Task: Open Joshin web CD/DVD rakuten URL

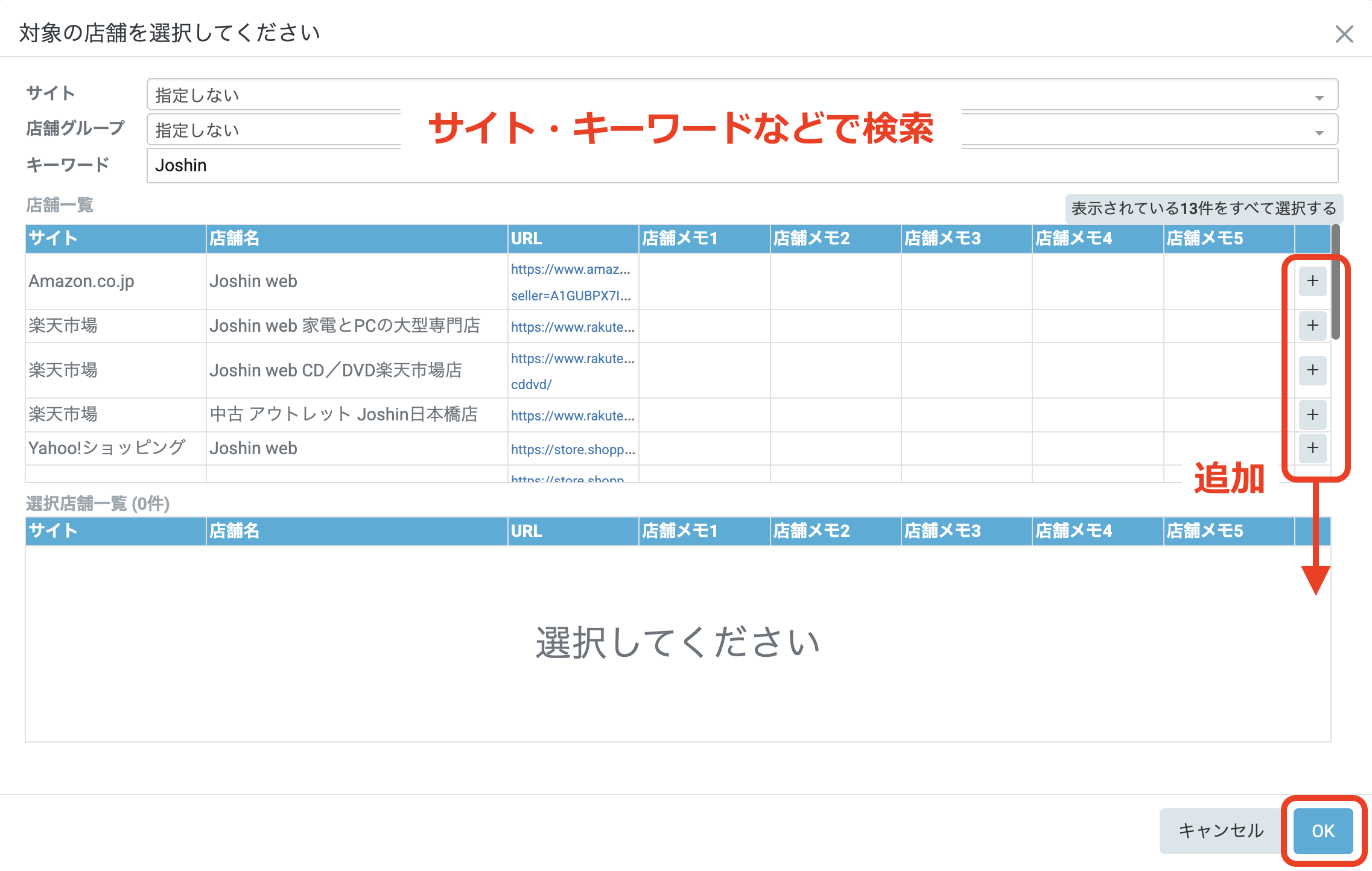Action: point(572,359)
